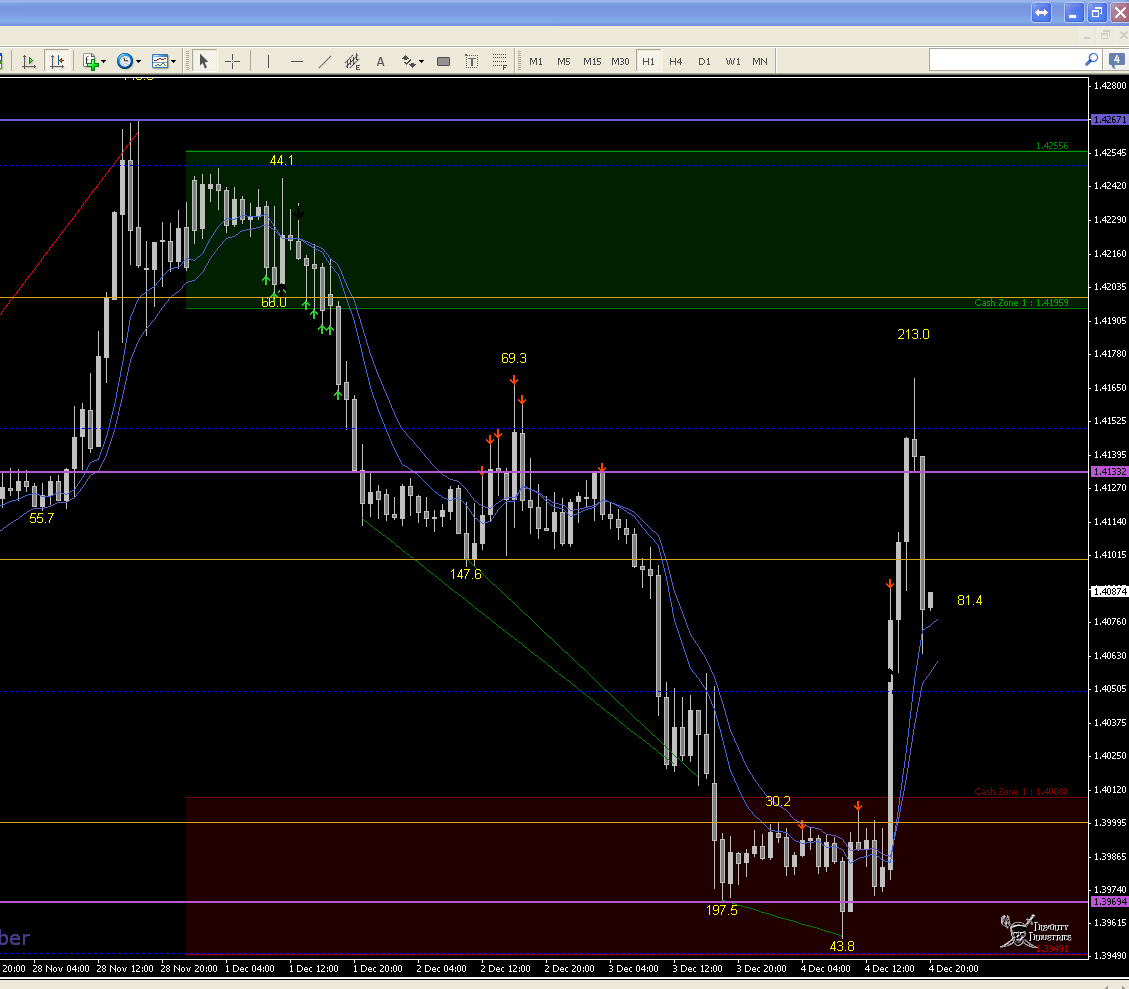Open the chat notifications icon showing 4
Screen dimensions: 1129x989
click(x=1117, y=60)
